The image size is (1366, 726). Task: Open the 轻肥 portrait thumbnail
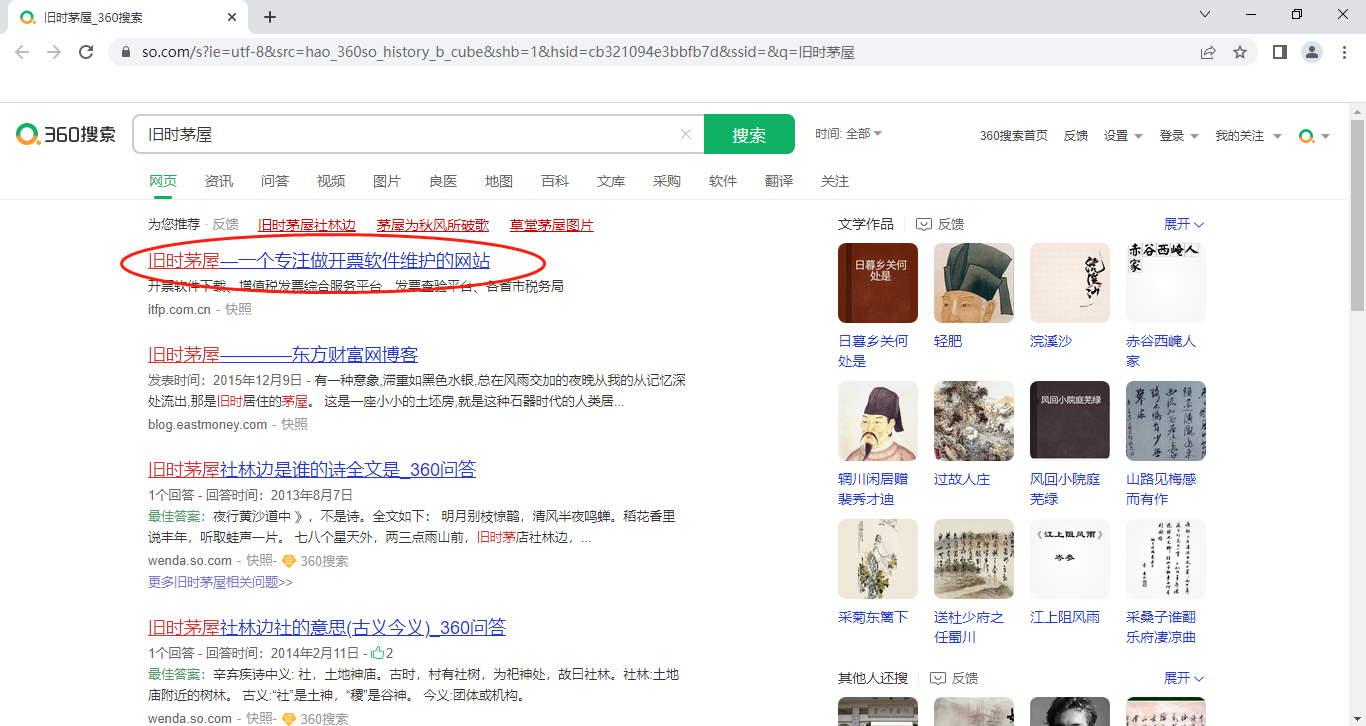point(974,282)
